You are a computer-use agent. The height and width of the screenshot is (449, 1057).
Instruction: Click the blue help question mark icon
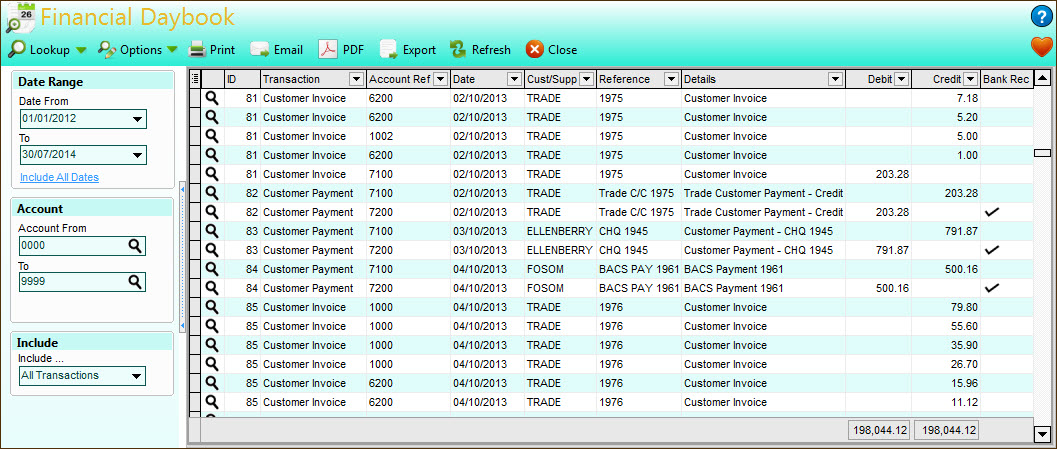(x=1041, y=16)
